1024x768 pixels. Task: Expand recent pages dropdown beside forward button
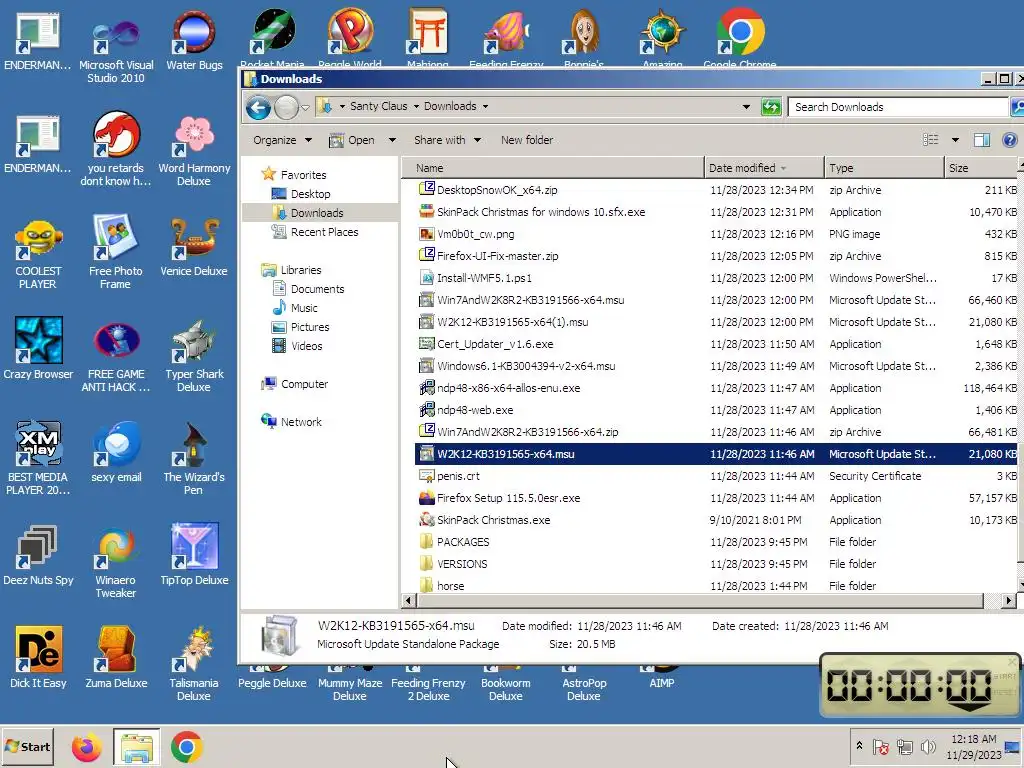[305, 108]
